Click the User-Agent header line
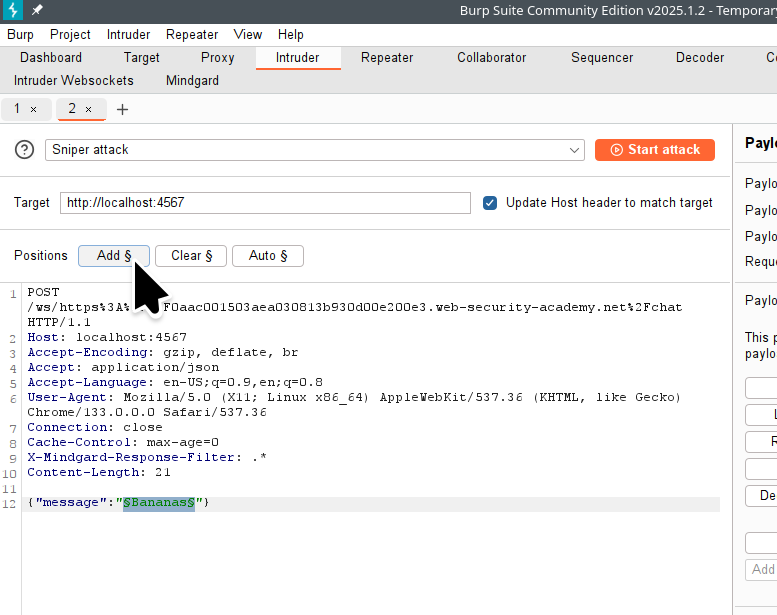 (354, 405)
